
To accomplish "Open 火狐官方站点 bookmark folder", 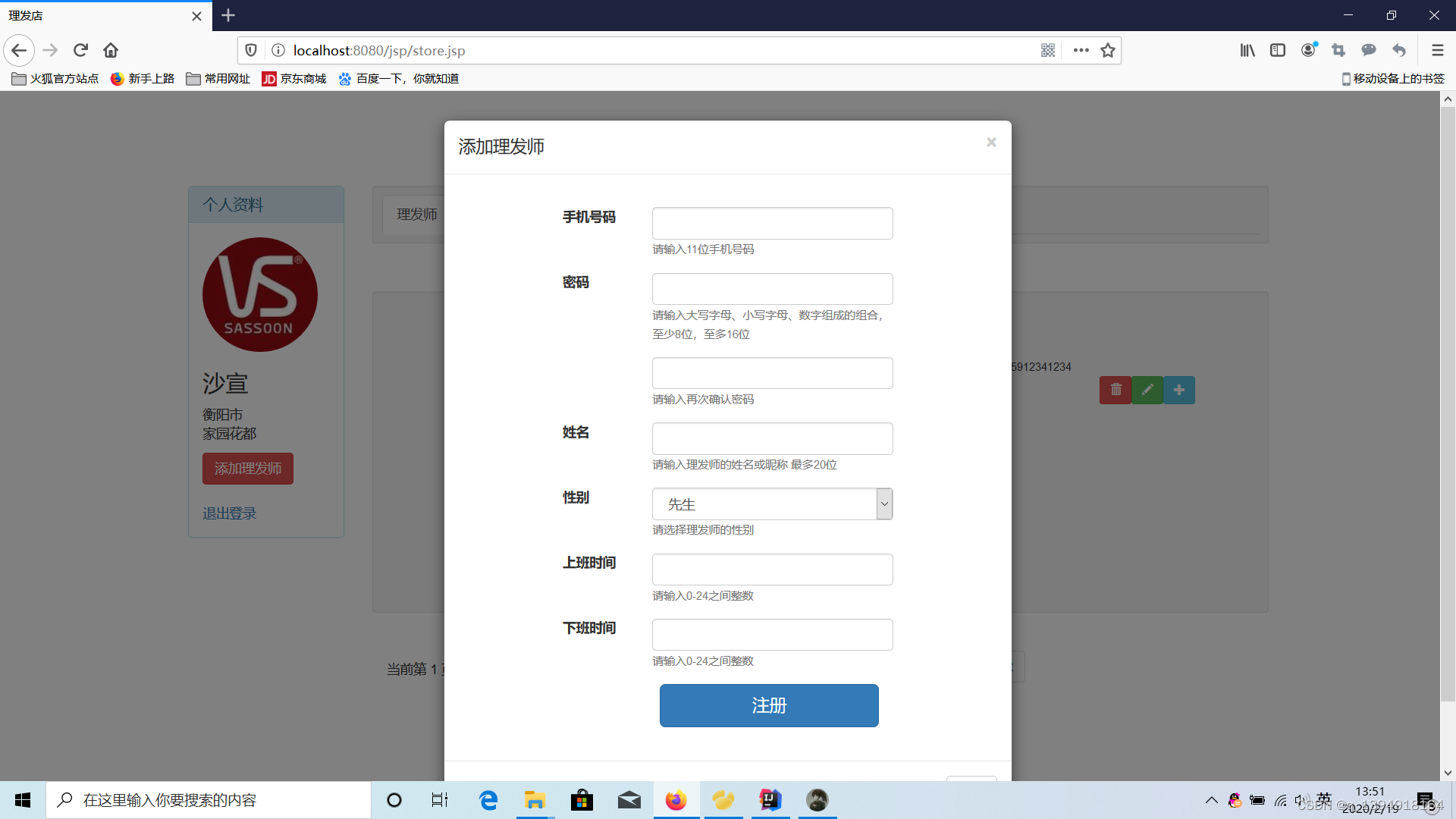I will [55, 78].
